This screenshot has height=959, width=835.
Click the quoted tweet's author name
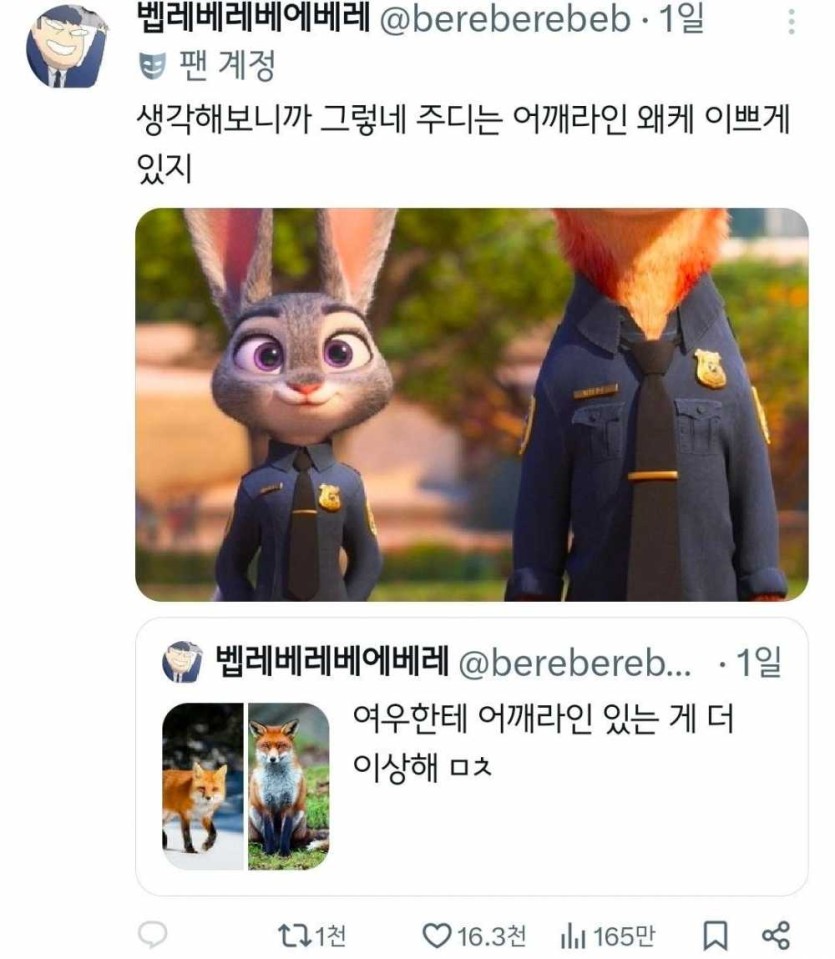332,661
